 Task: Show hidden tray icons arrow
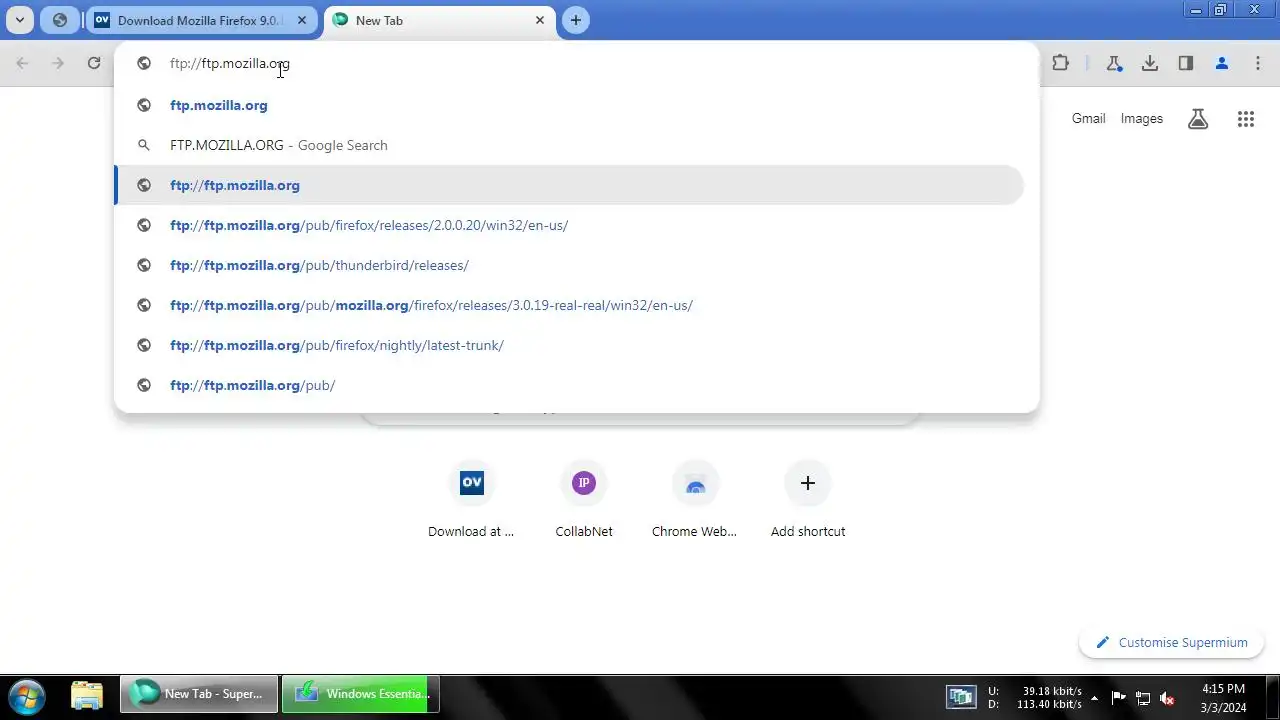pyautogui.click(x=1094, y=698)
